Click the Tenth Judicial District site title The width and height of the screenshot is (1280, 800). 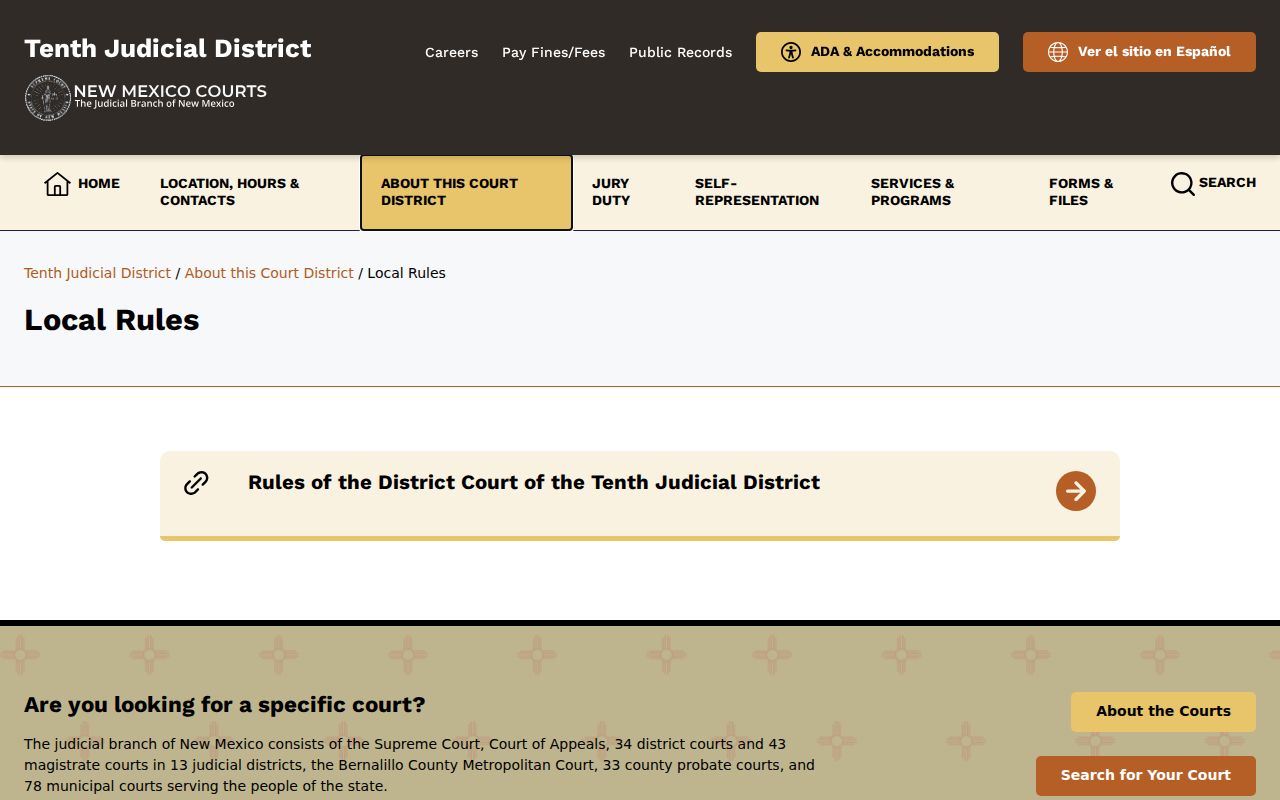pos(168,49)
